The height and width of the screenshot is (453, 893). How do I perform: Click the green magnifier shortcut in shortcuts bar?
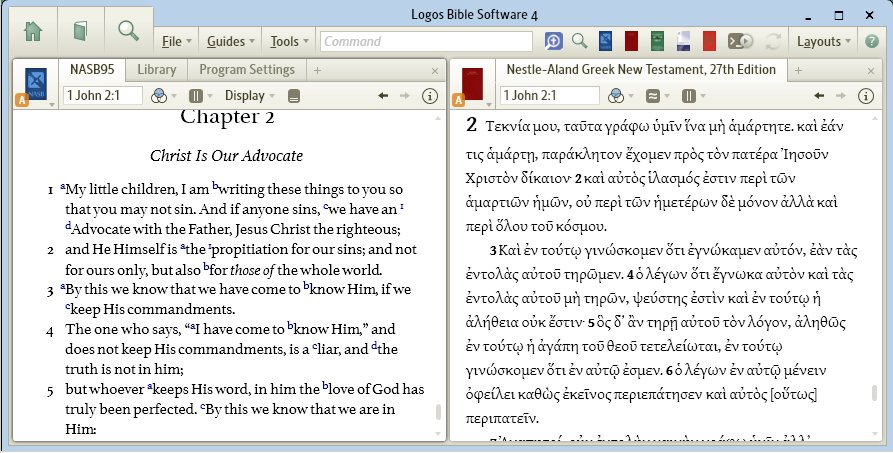coord(580,41)
